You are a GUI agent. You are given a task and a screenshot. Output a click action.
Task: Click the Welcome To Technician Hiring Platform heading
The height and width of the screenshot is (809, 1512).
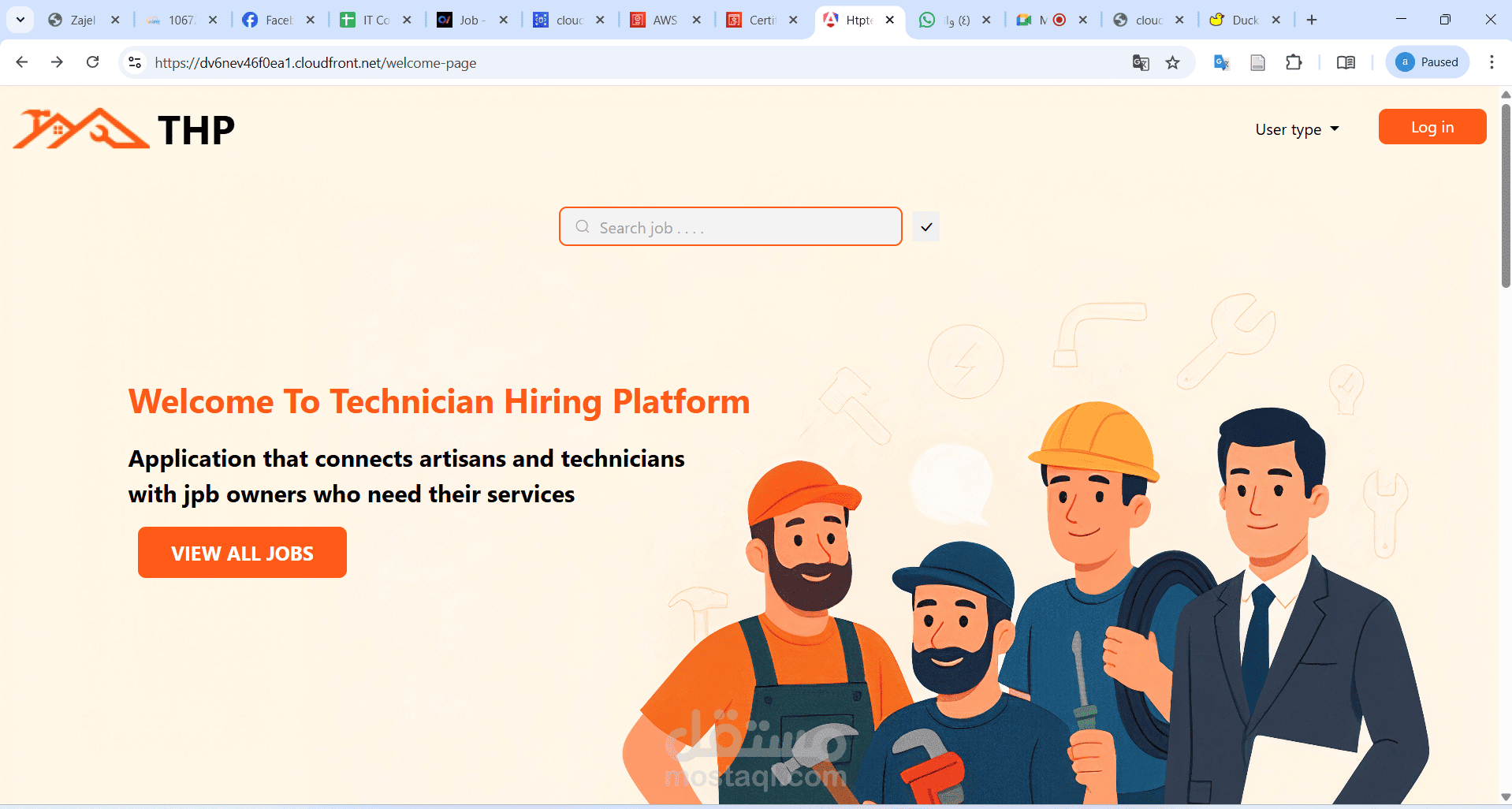coord(439,401)
